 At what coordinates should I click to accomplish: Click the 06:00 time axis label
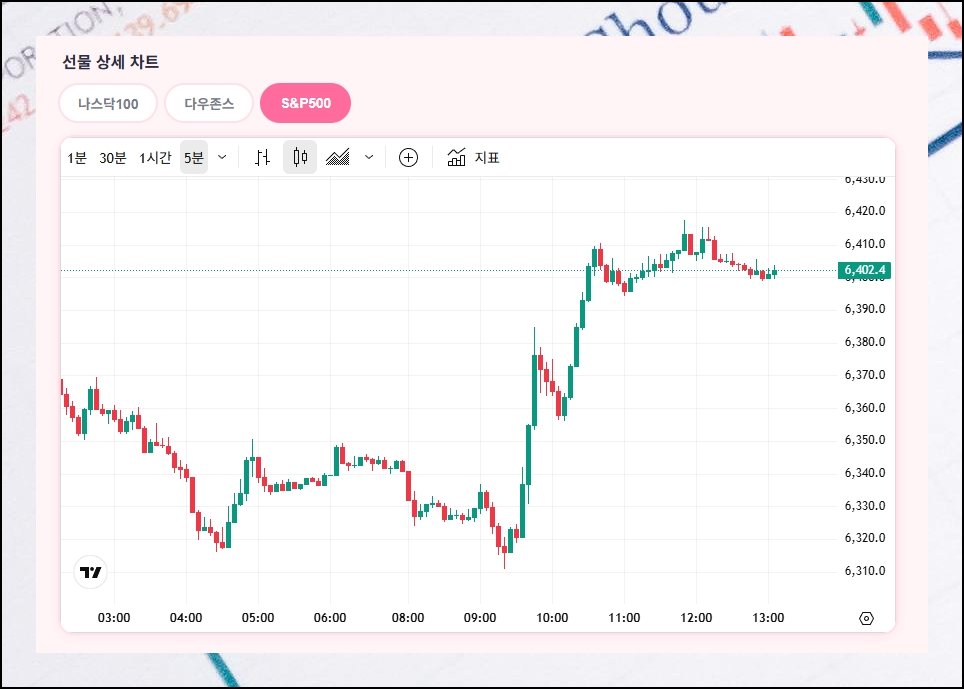330,618
